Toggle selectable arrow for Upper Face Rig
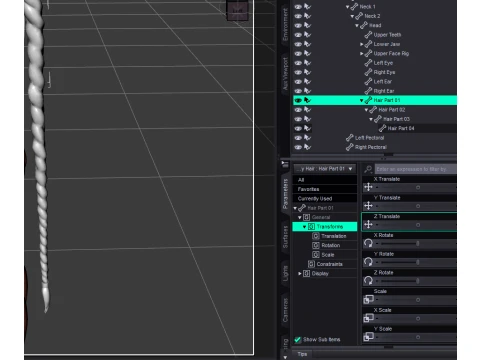Image resolution: width=480 pixels, height=360 pixels. click(307, 53)
